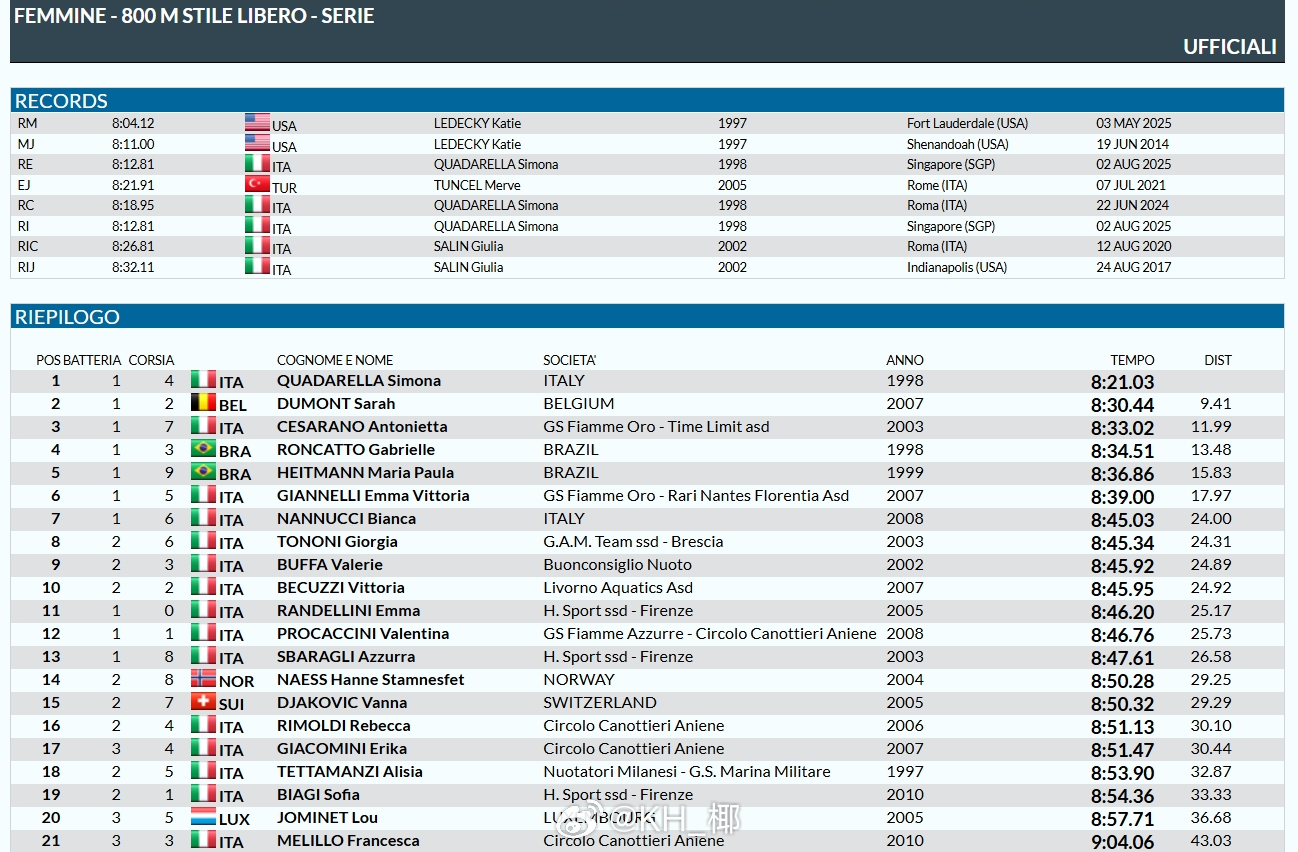Click the distance value 9.41

(x=1216, y=403)
